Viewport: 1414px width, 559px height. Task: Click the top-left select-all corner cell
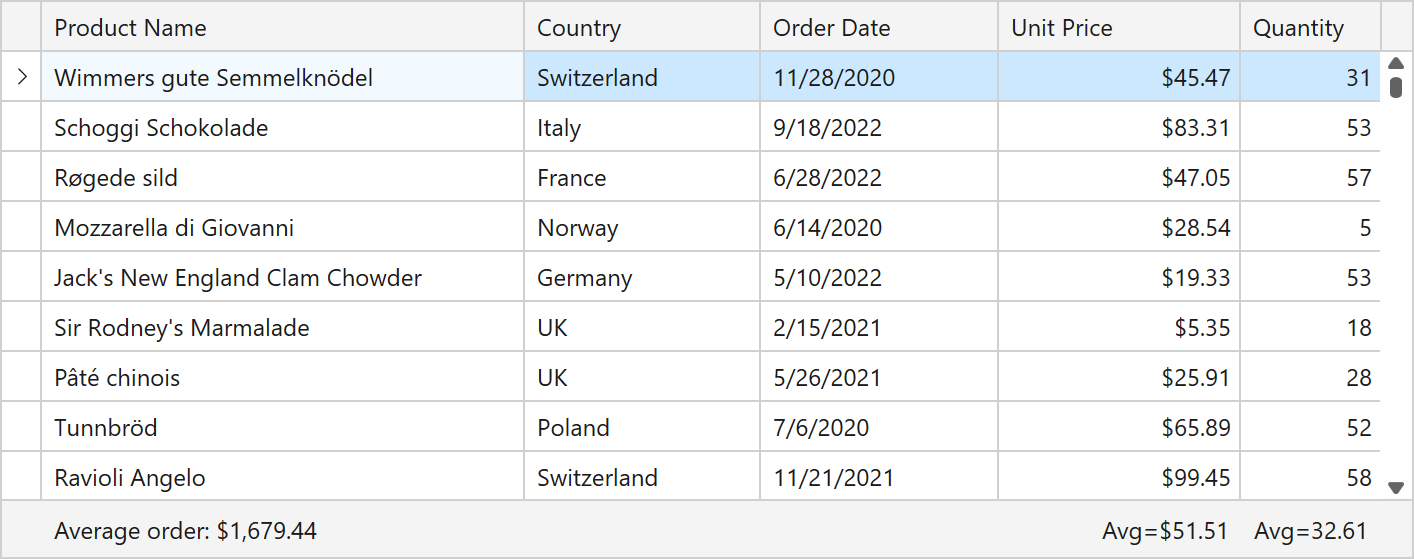tap(21, 27)
